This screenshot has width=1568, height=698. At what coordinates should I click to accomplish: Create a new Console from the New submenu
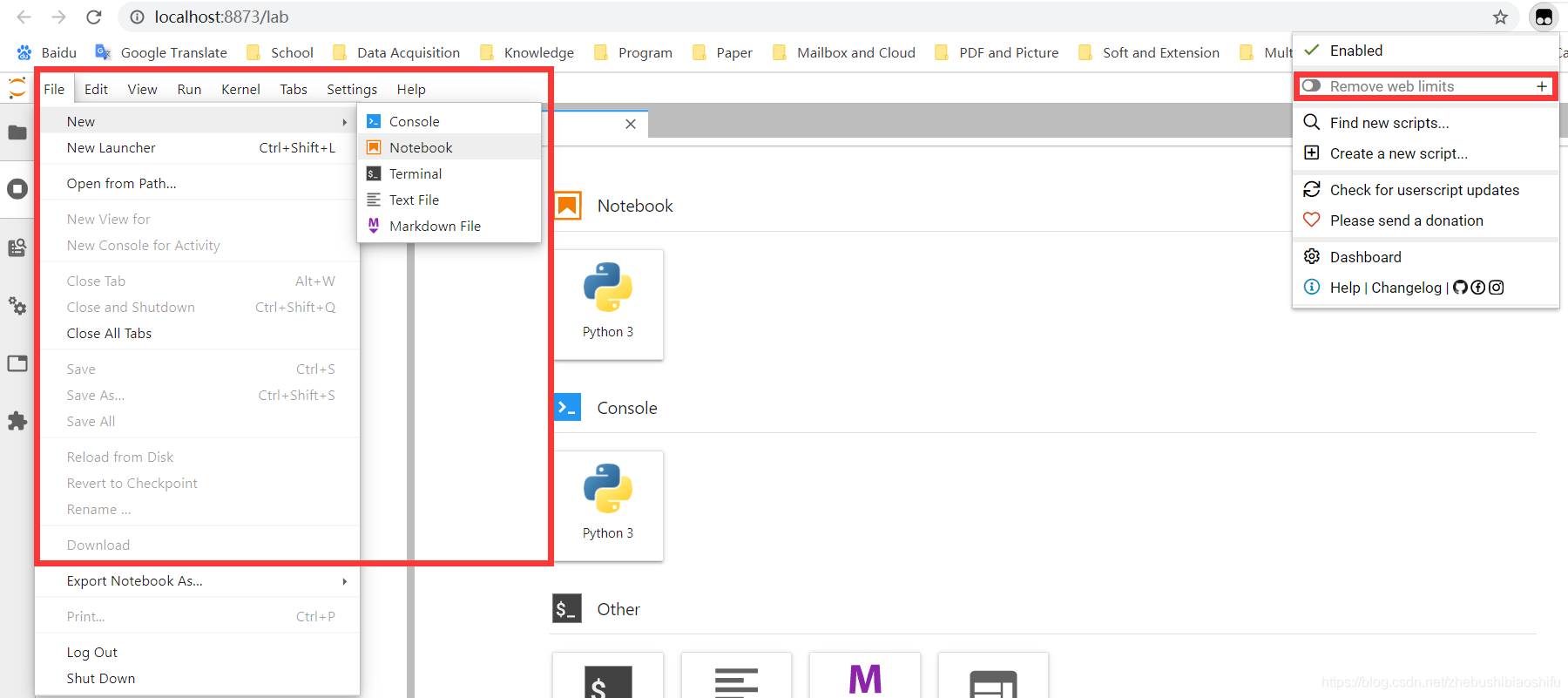tap(449, 121)
